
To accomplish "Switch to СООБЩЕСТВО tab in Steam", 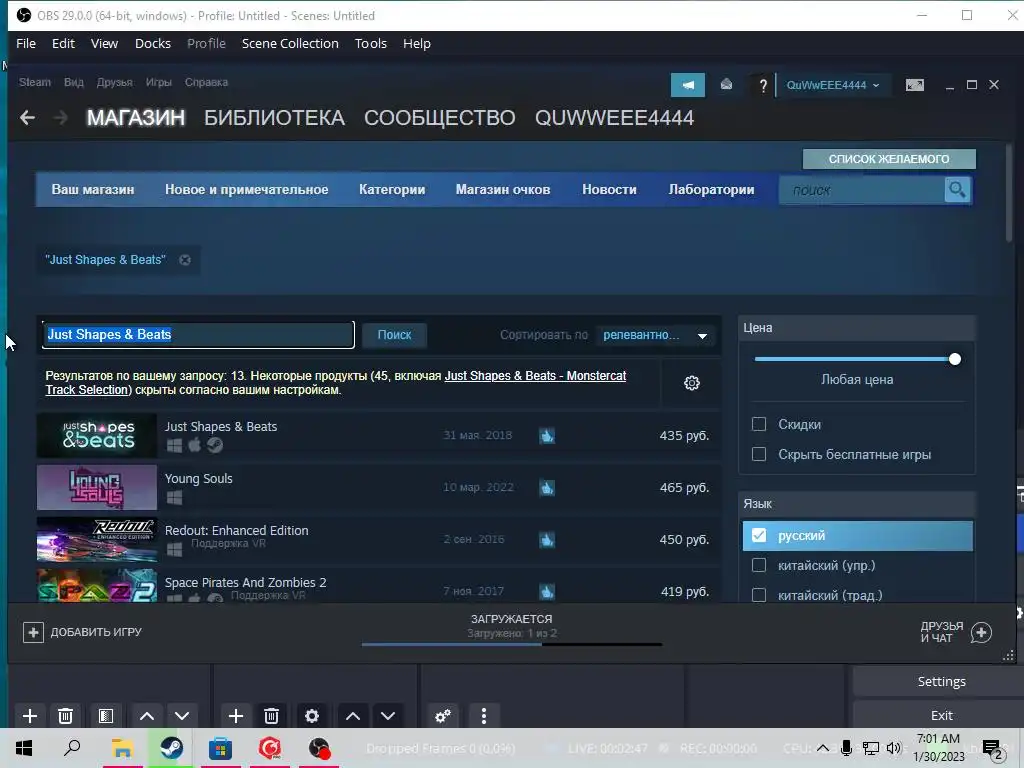I will (440, 118).
